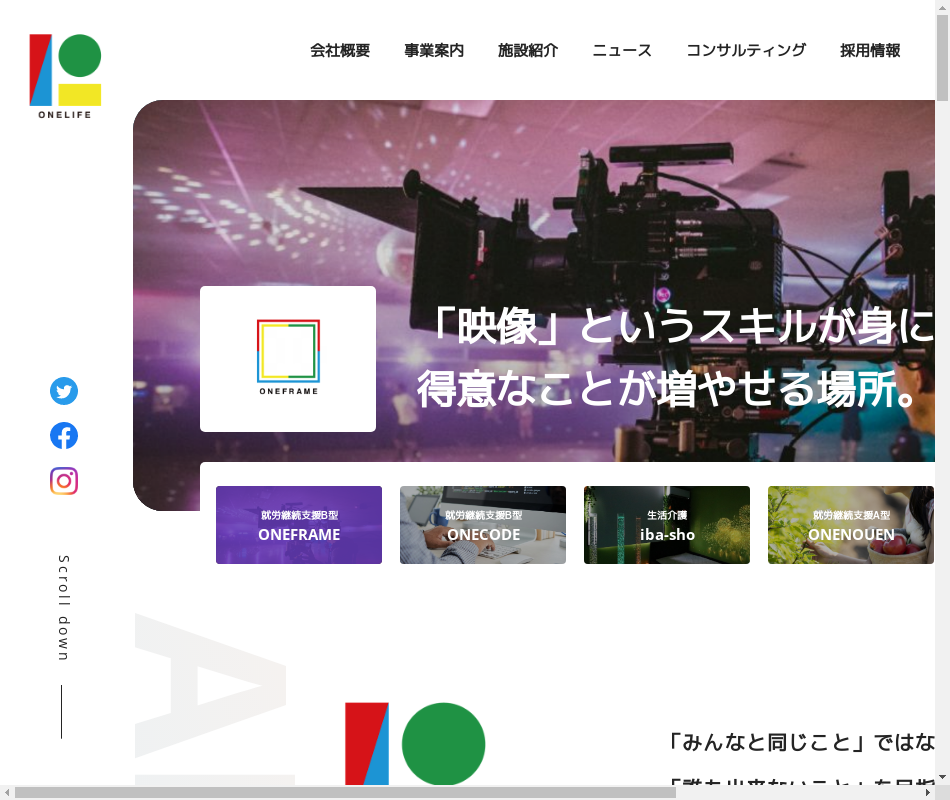Choose the iba-sho 生活介護 thumbnail
Screen dimensions: 950x800
pyautogui.click(x=667, y=525)
